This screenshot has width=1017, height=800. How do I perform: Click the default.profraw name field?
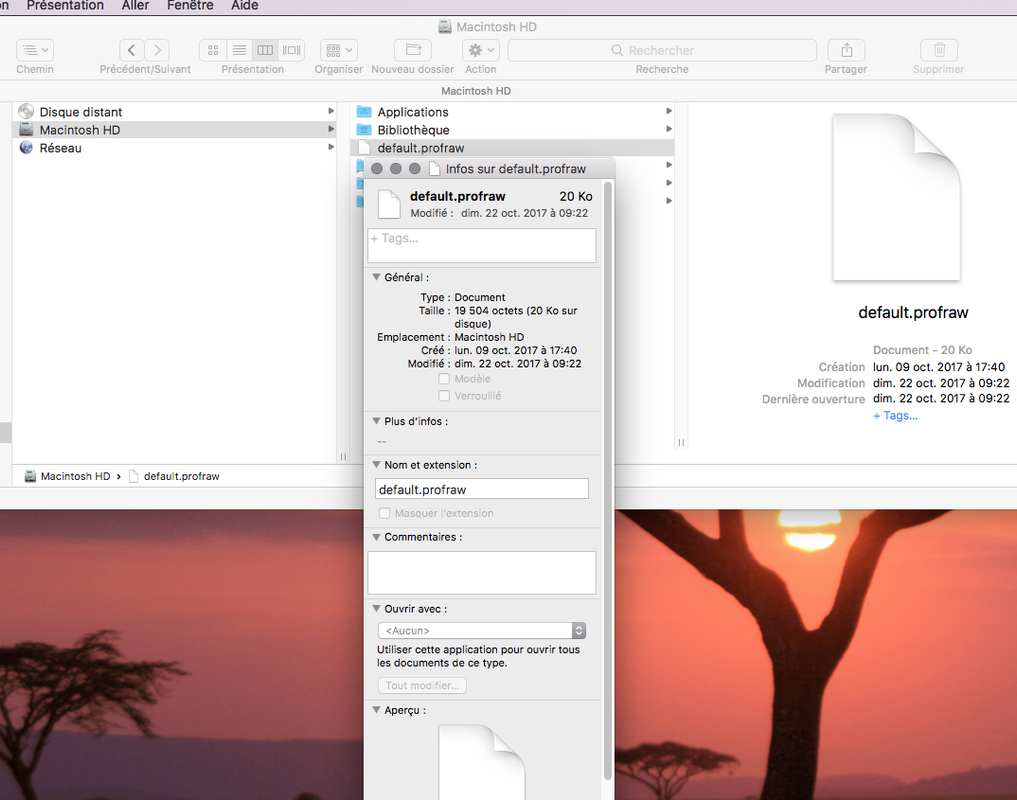[482, 489]
